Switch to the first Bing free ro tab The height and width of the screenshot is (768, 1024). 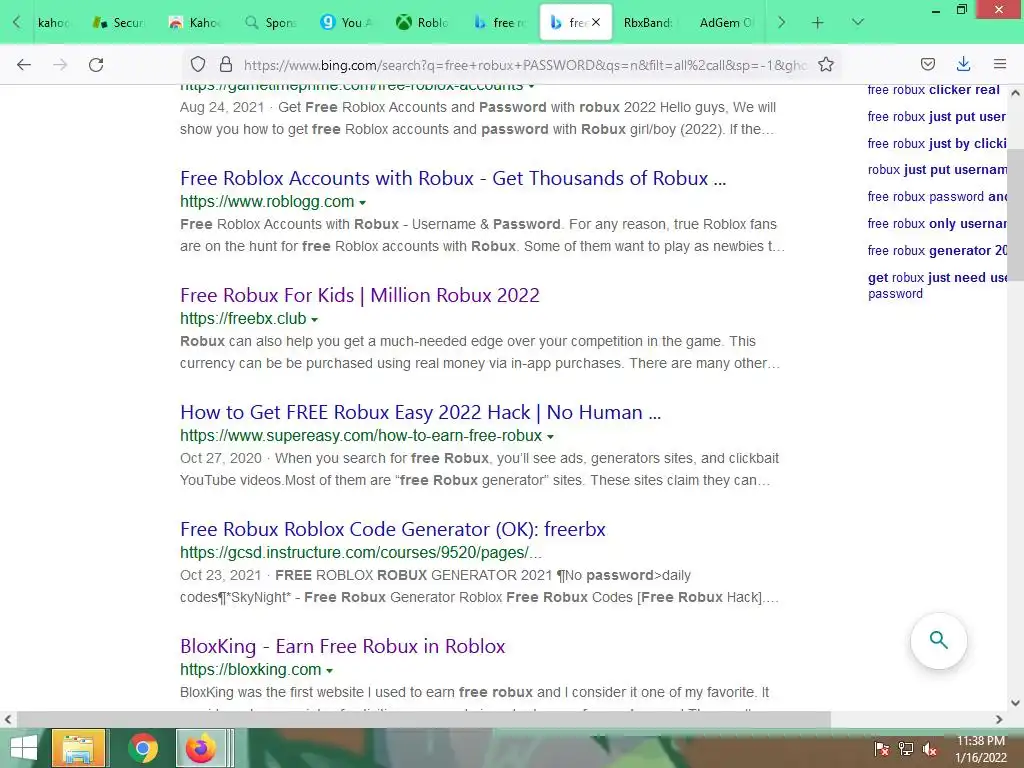498,23
